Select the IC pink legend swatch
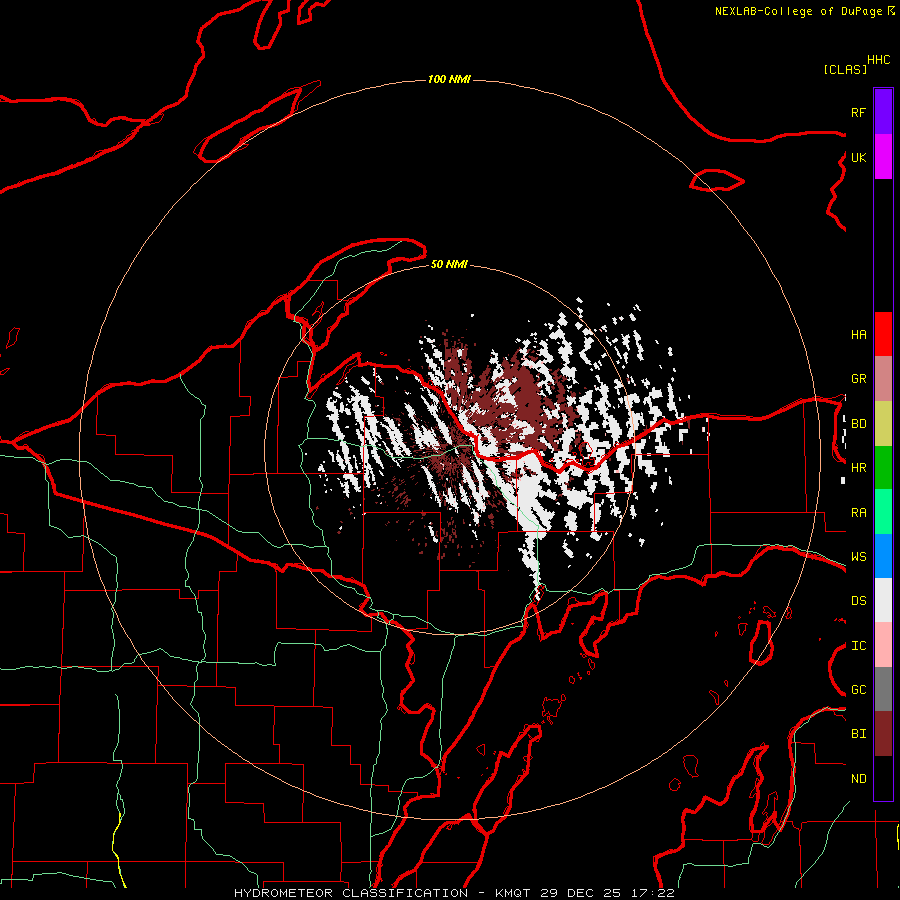Screen dimensions: 900x900 click(883, 645)
